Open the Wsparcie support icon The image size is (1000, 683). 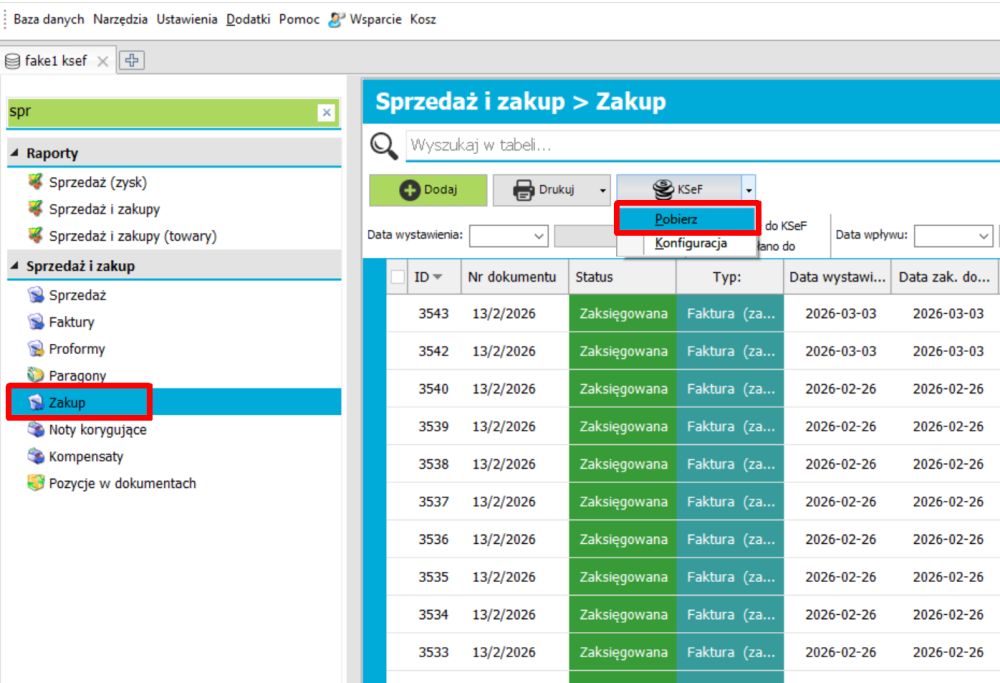[337, 19]
